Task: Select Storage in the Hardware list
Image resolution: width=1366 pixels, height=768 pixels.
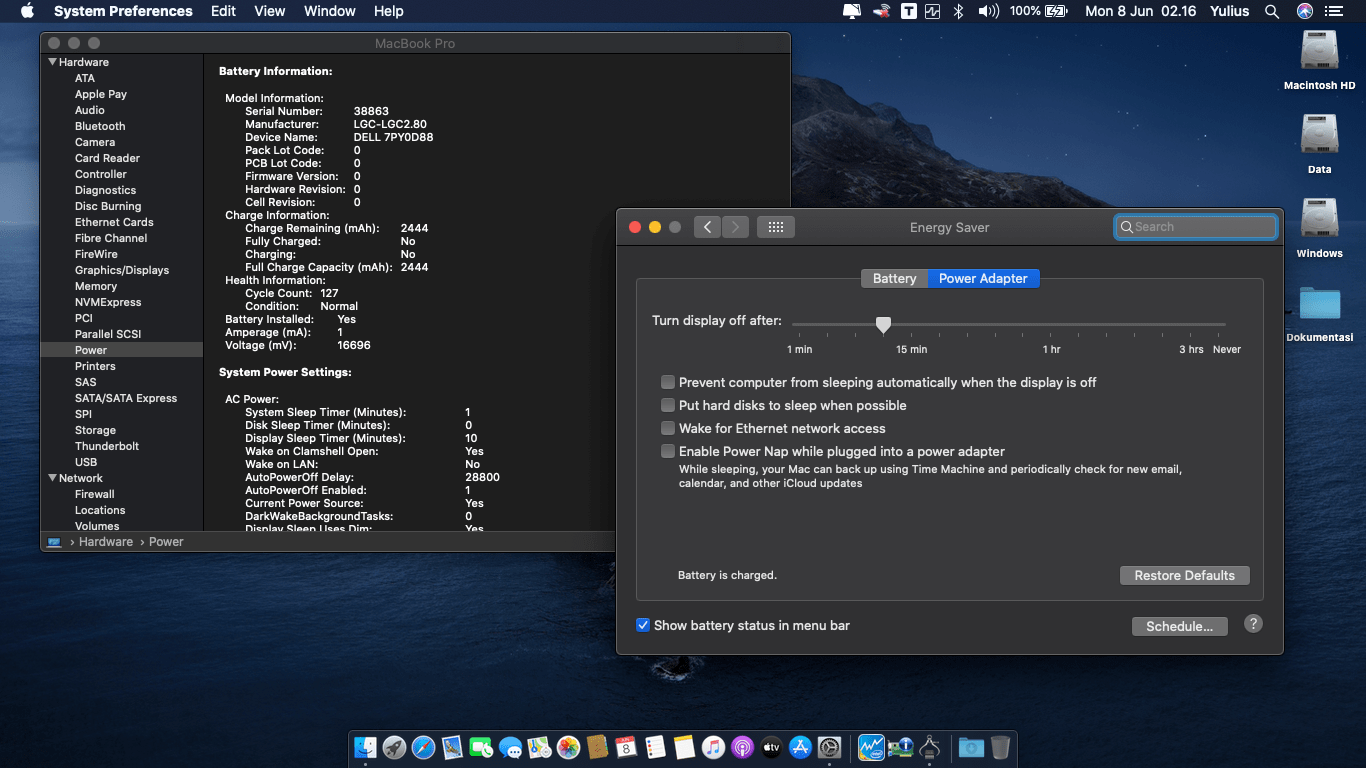Action: (x=95, y=430)
